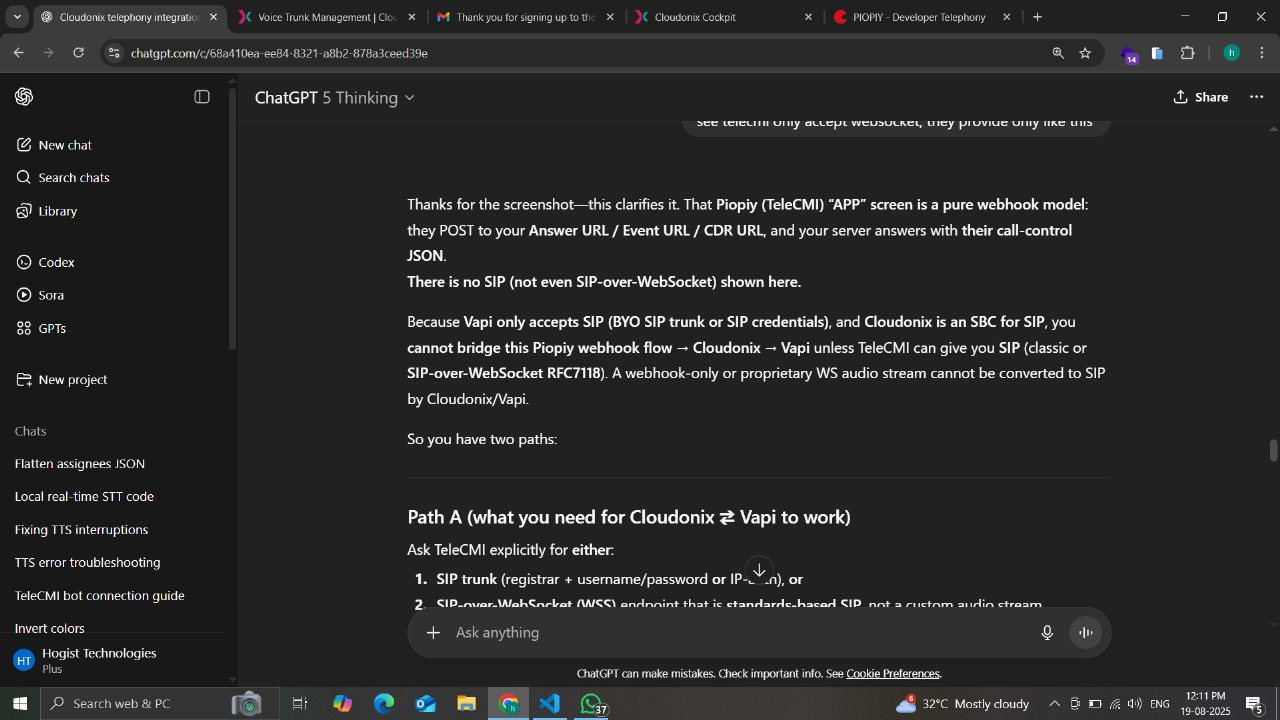Open a new browser tab
Viewport: 1280px width, 720px height.
[x=1037, y=17]
